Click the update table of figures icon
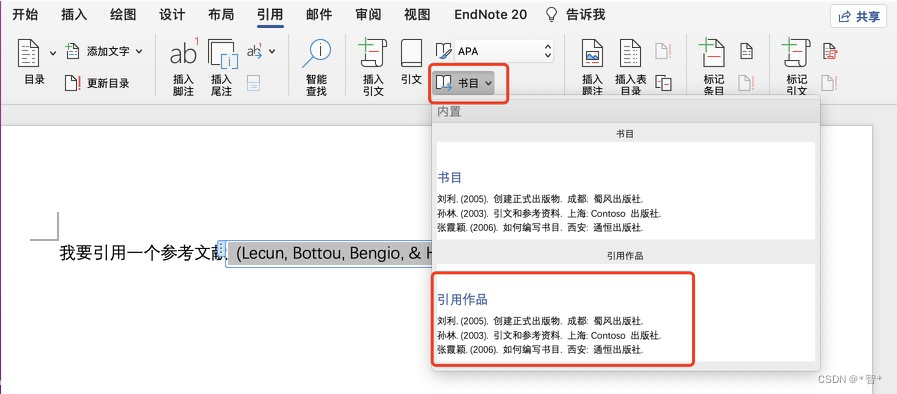 (x=662, y=51)
